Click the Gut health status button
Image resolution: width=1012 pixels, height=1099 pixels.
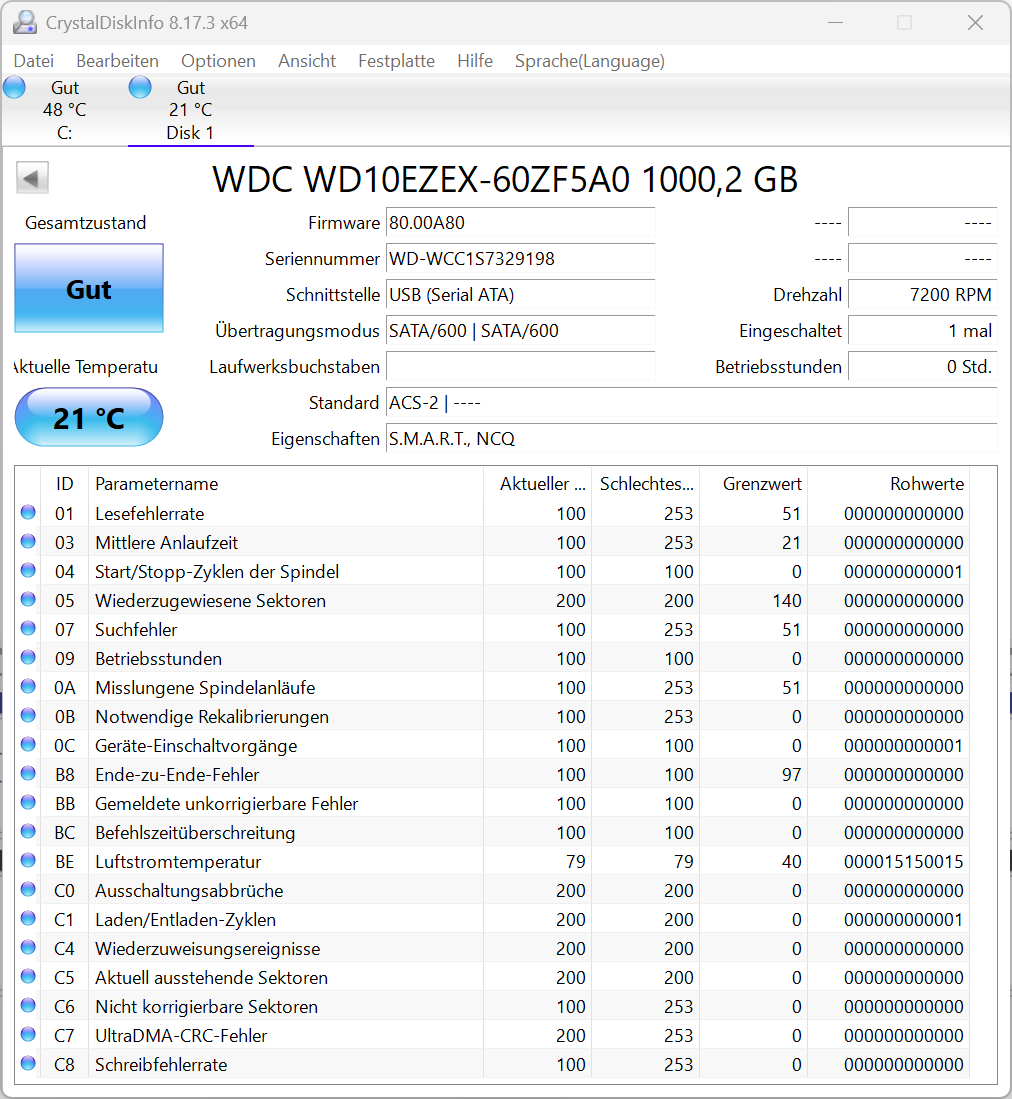pyautogui.click(x=89, y=288)
